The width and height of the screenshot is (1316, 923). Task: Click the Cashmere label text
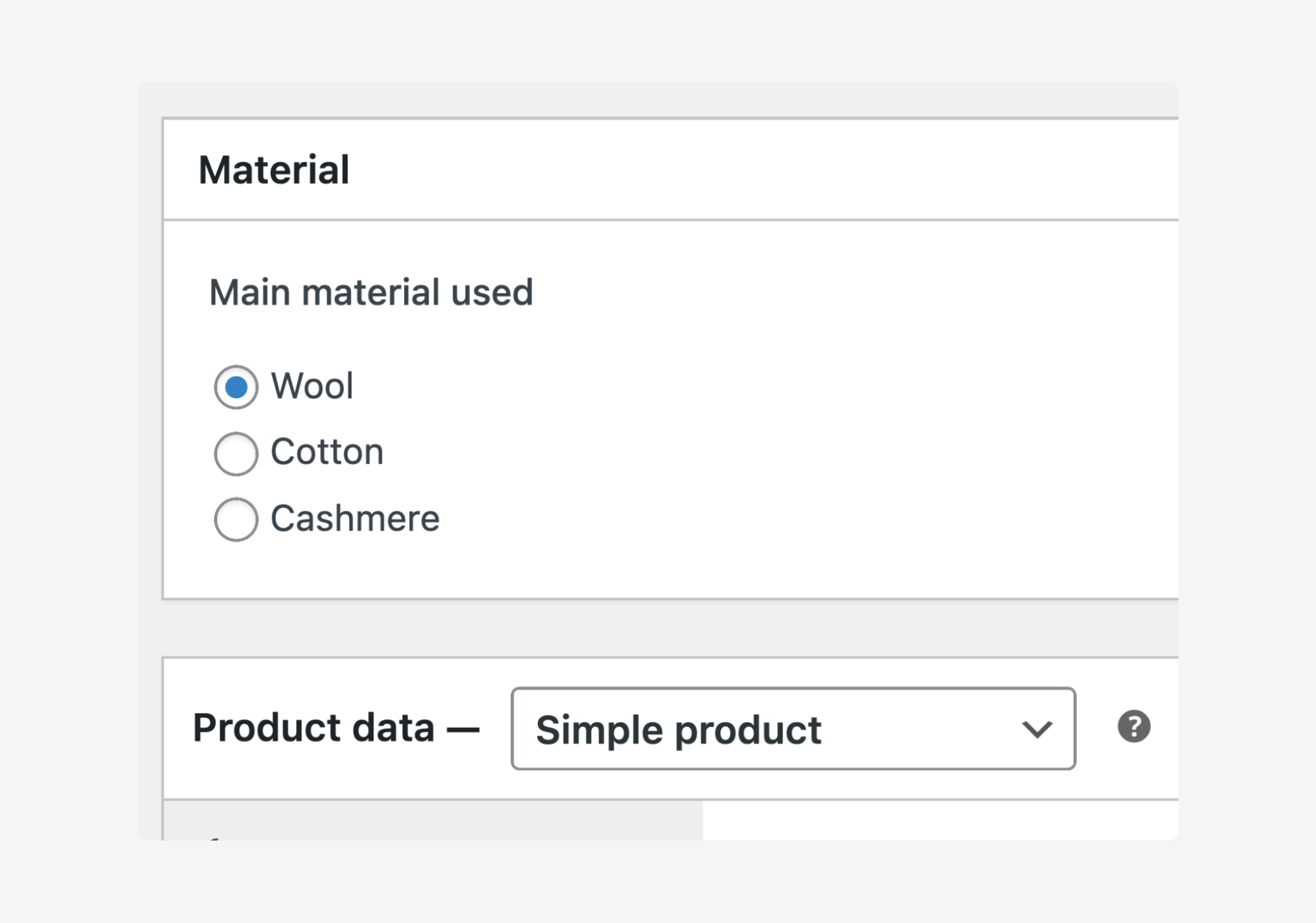point(354,519)
